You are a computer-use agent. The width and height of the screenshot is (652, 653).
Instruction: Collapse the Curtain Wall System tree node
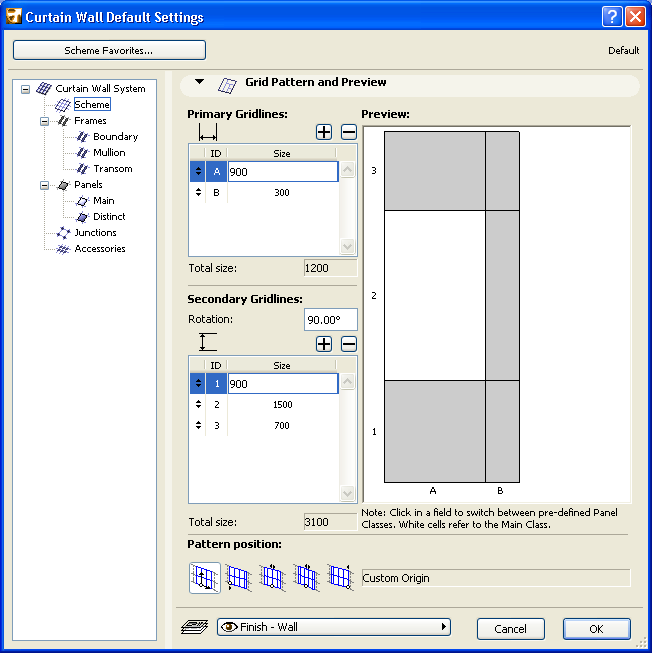[x=25, y=89]
